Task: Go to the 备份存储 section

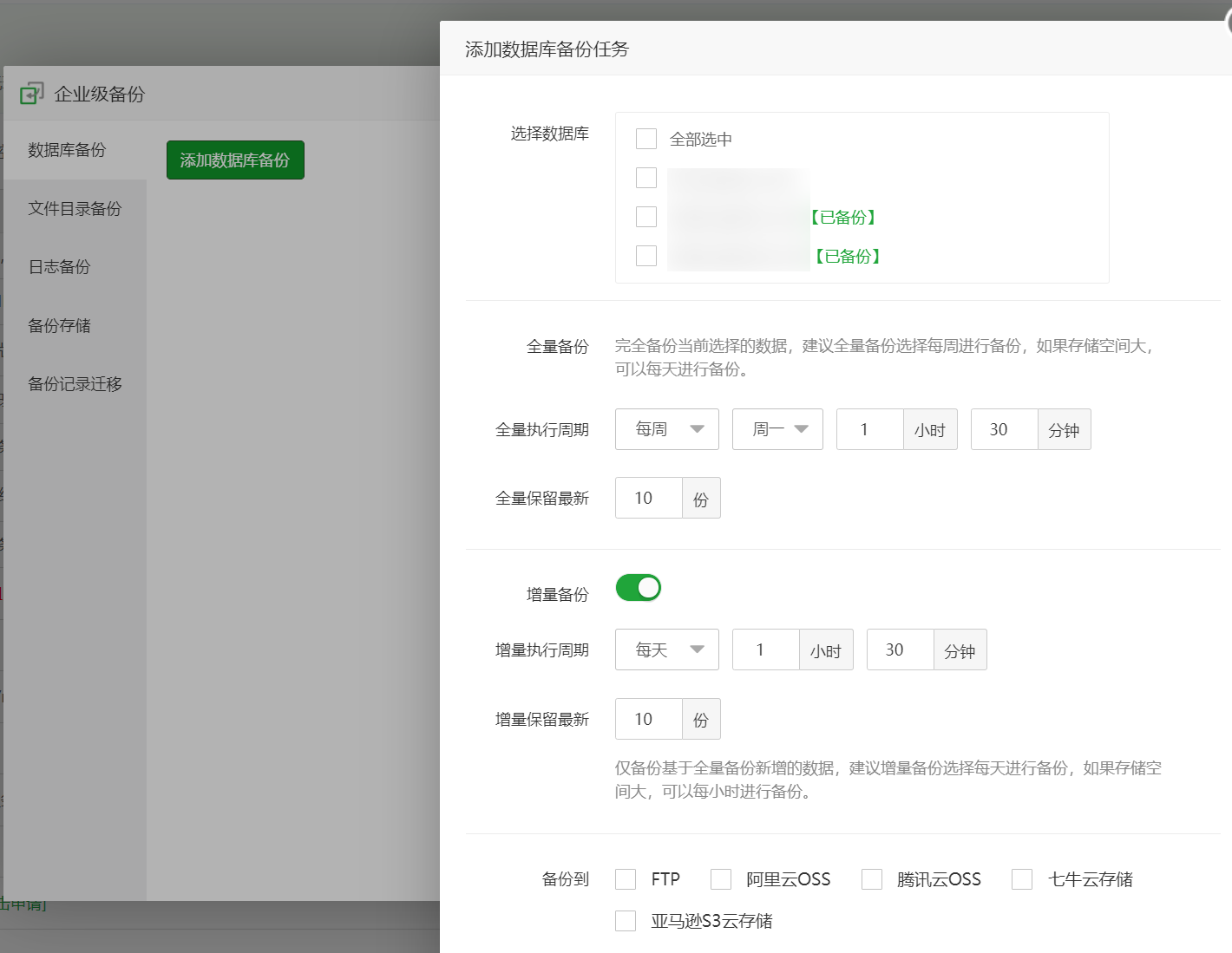Action: tap(59, 326)
